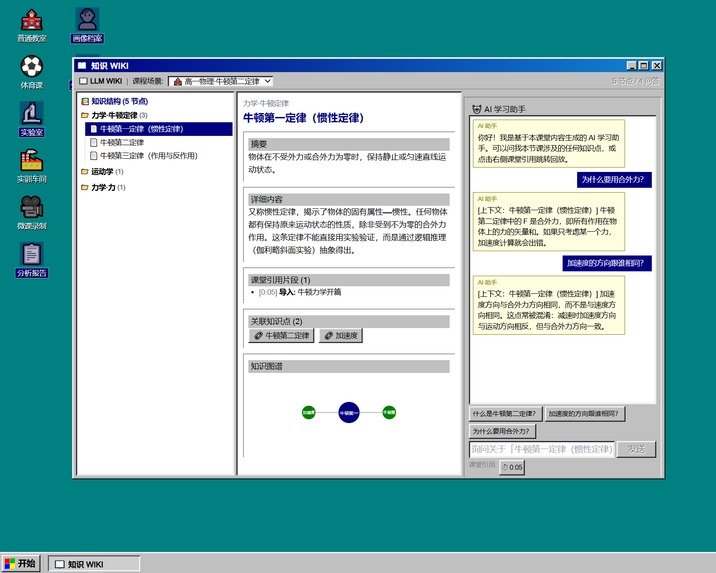Open the 分析报告 clipboard icon
Image resolution: width=716 pixels, height=573 pixels.
(x=32, y=260)
